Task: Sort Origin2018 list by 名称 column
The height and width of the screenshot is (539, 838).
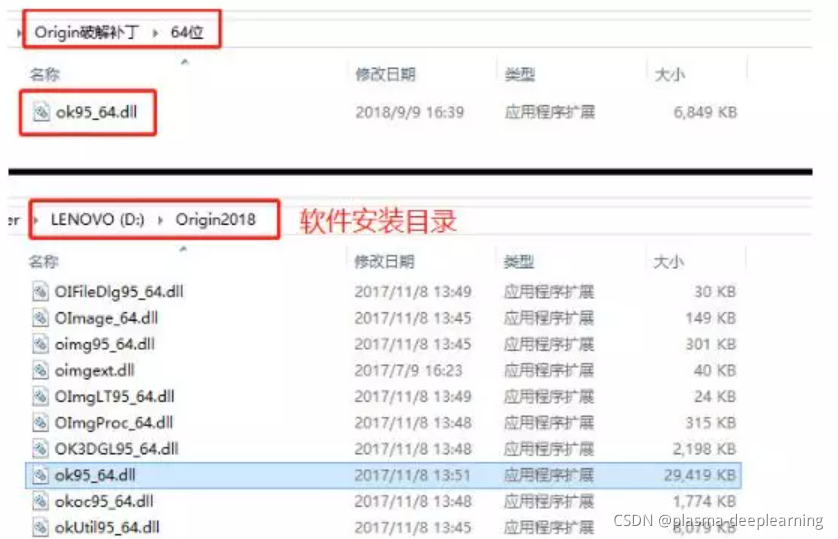Action: coord(44,261)
